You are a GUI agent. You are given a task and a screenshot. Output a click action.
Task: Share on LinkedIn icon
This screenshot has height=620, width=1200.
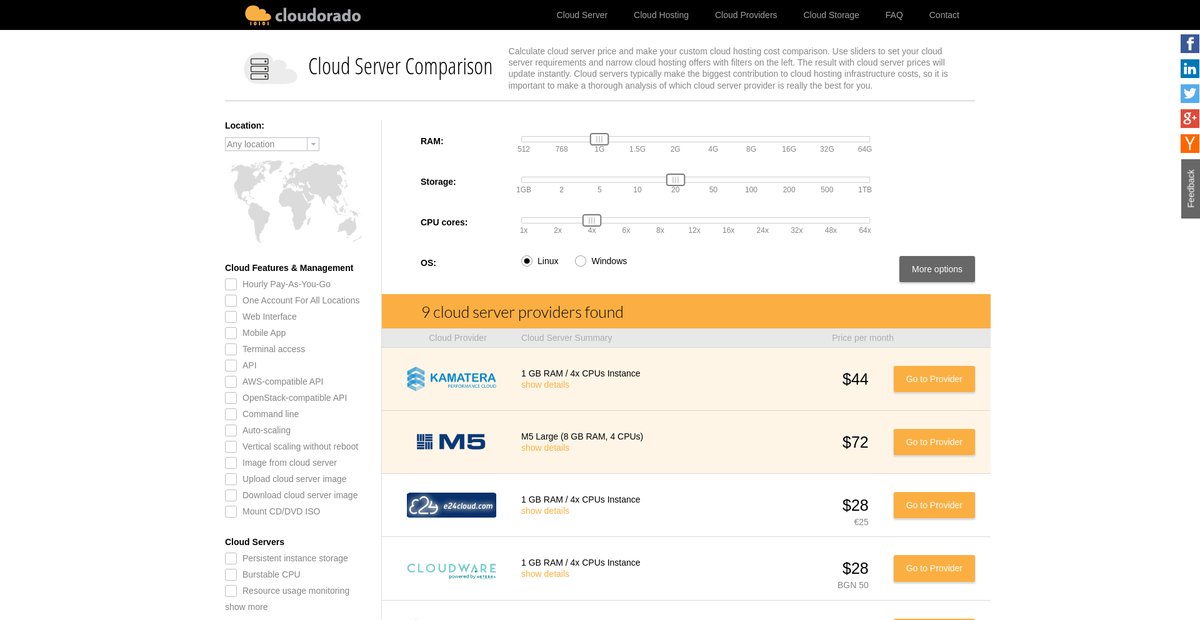[1190, 69]
